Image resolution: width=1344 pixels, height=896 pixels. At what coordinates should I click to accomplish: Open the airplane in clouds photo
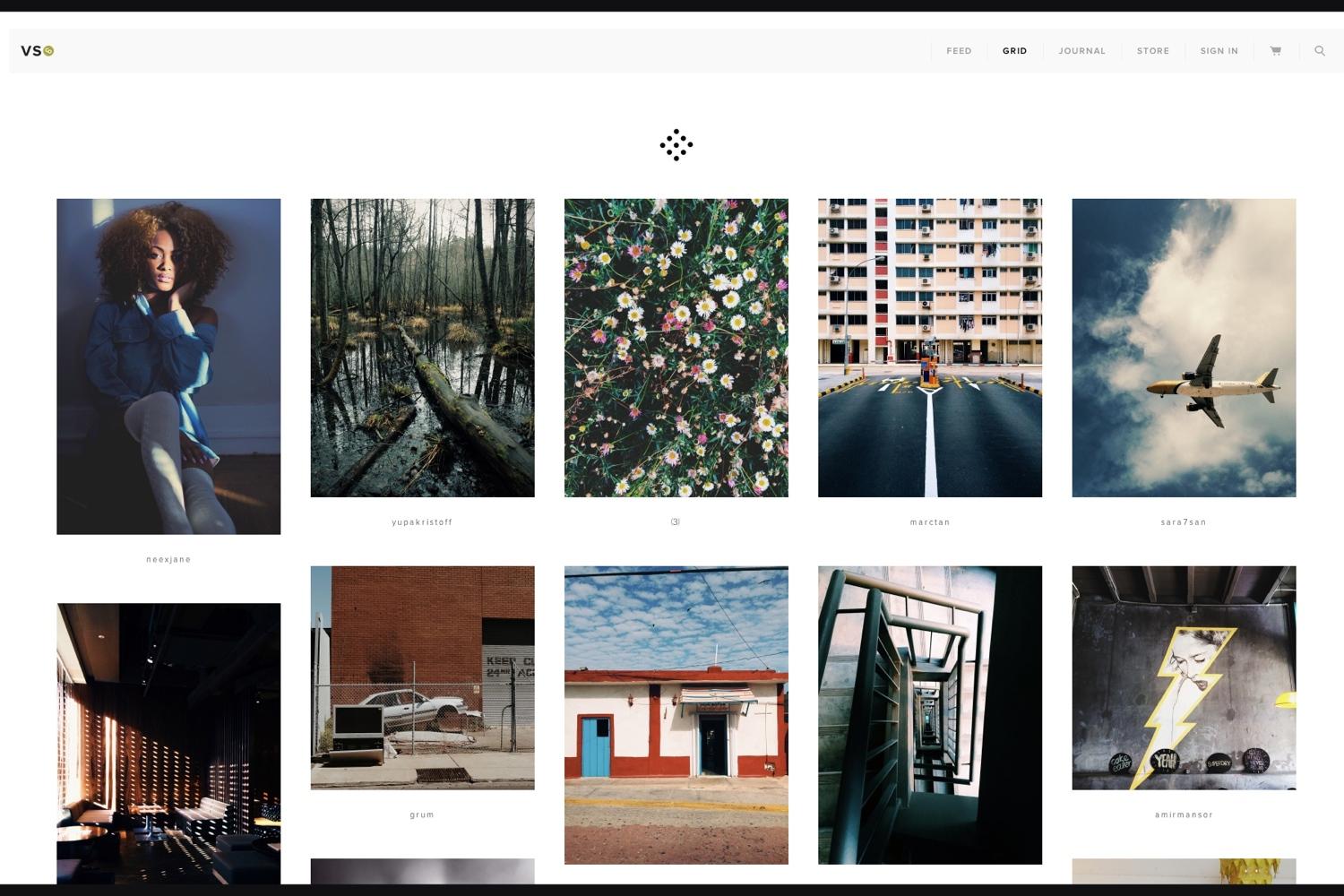[1184, 348]
